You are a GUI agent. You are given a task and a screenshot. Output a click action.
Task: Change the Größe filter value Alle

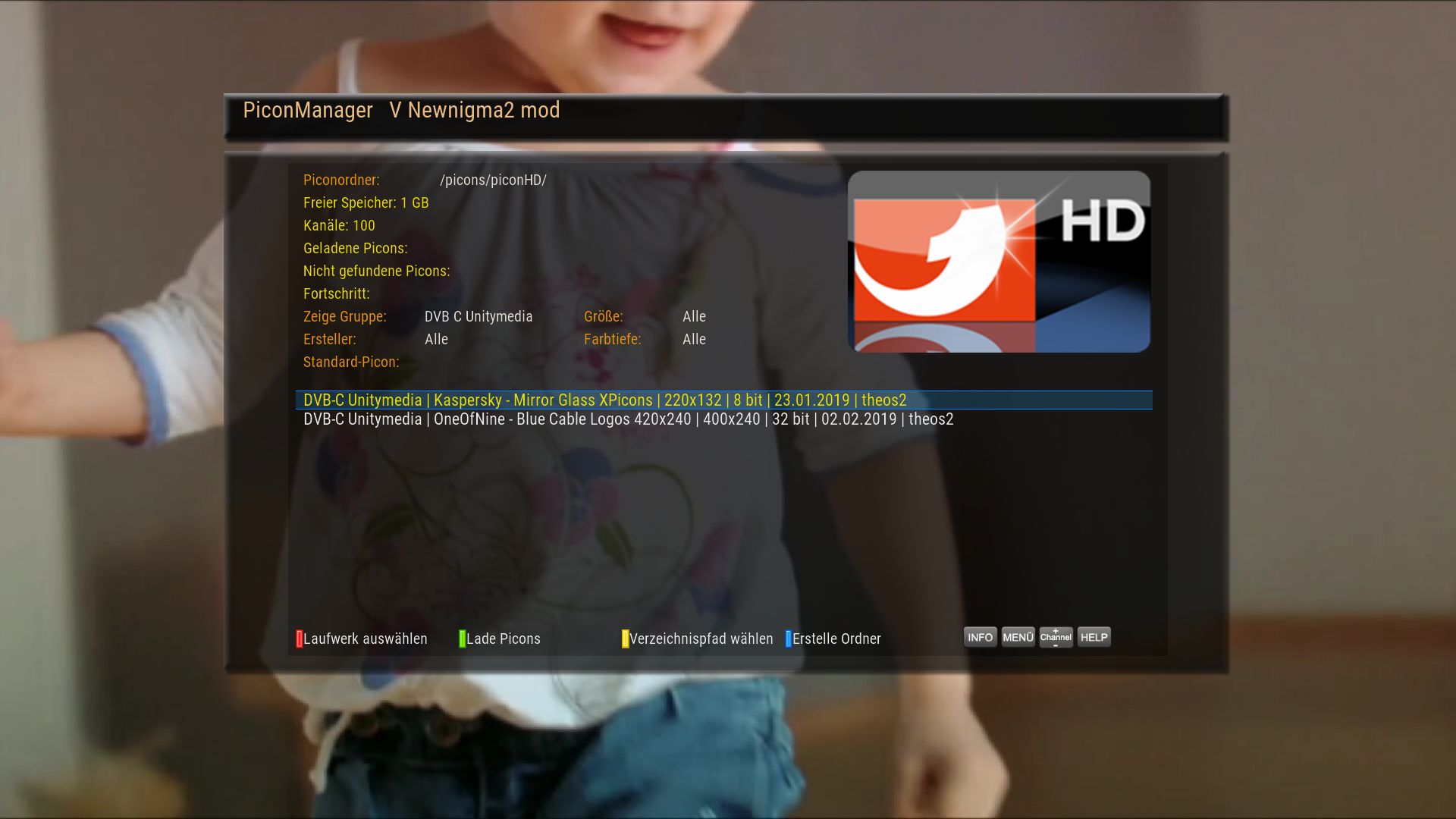click(x=694, y=316)
